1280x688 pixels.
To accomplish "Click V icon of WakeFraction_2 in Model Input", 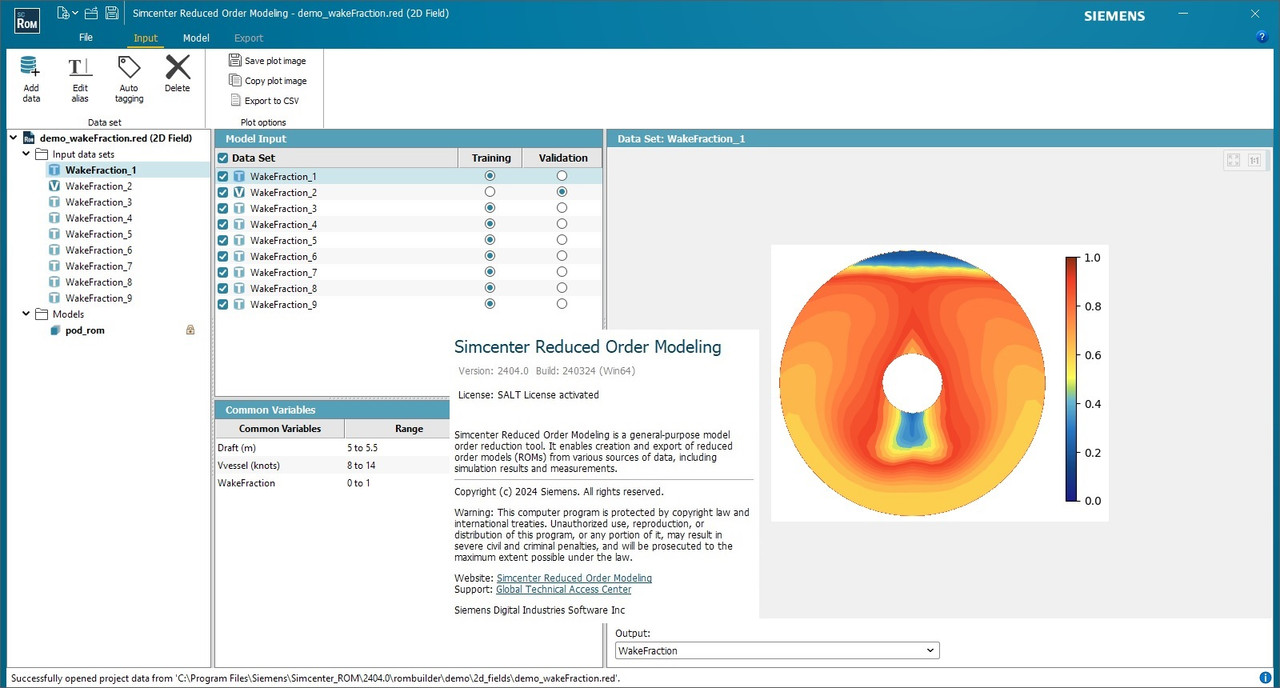I will coord(239,192).
